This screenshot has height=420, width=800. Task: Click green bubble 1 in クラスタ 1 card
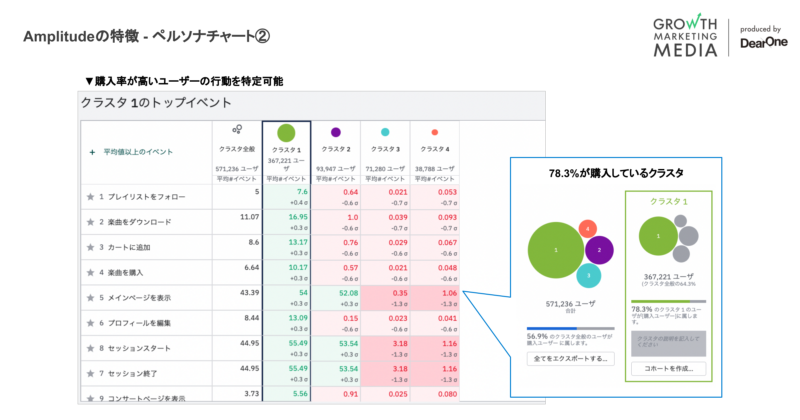(x=658, y=236)
